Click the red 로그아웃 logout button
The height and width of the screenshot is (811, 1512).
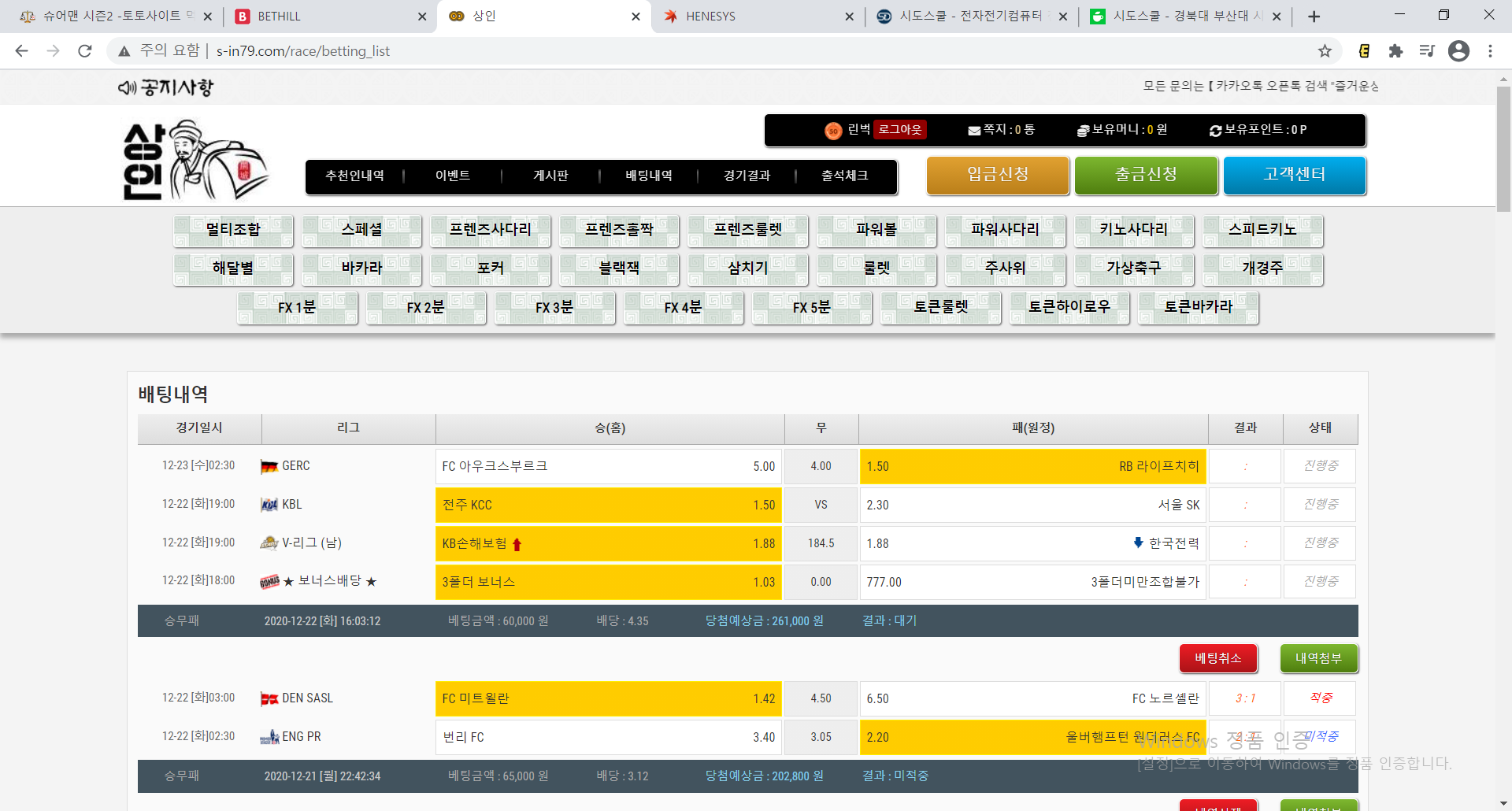click(x=900, y=130)
